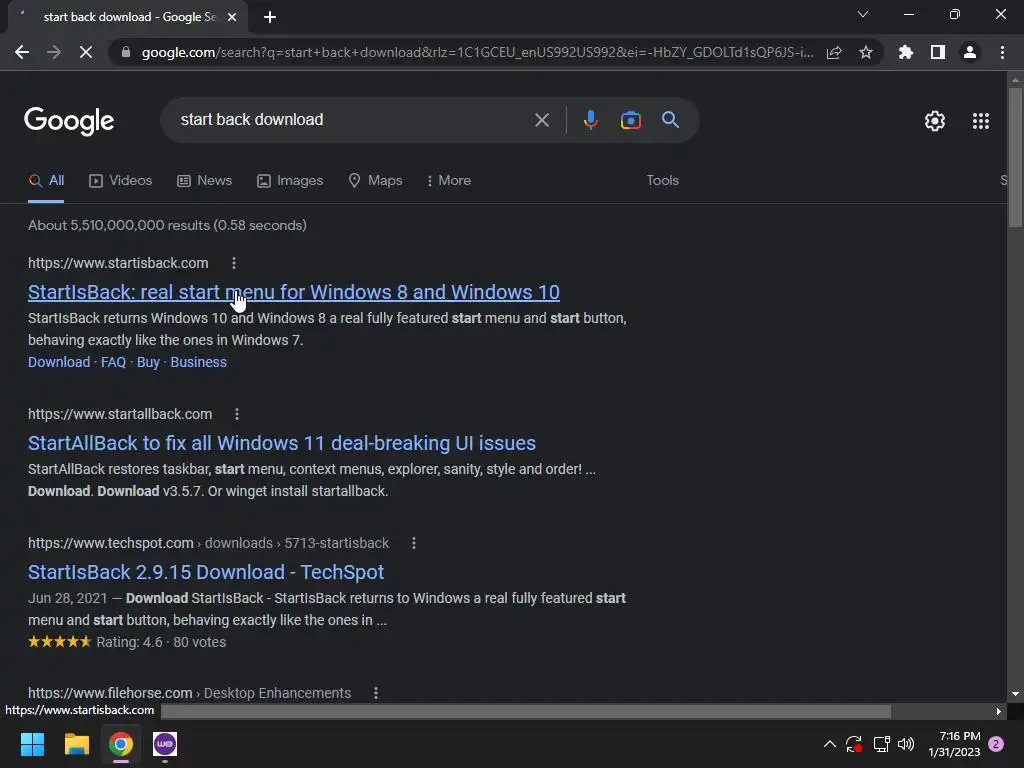This screenshot has width=1024, height=768.
Task: Open options for techspot.com result
Action: [414, 543]
